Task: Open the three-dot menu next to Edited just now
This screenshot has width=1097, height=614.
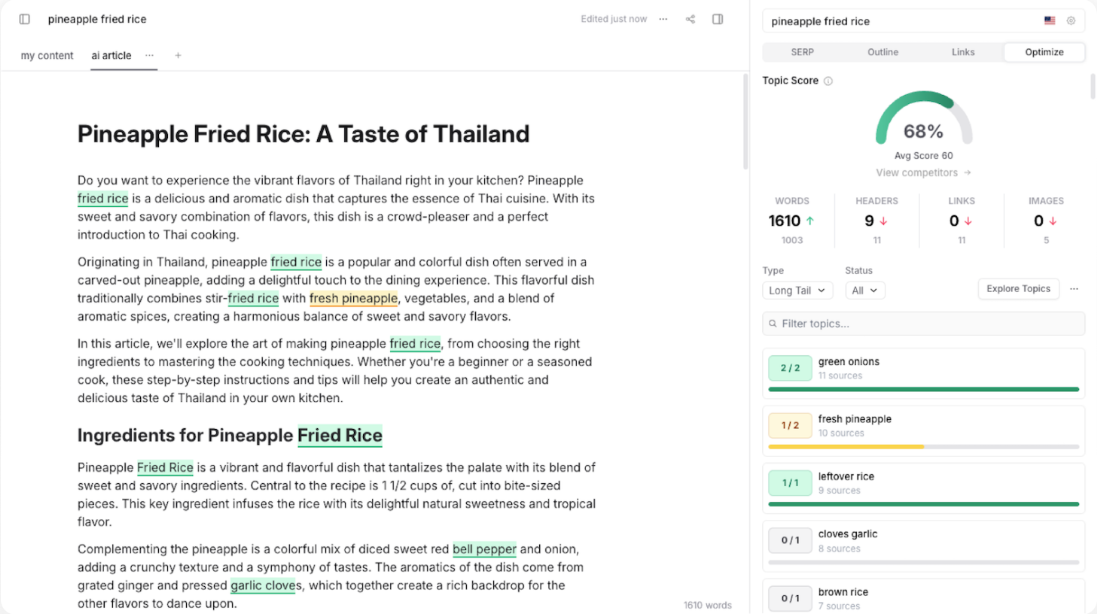Action: tap(662, 18)
